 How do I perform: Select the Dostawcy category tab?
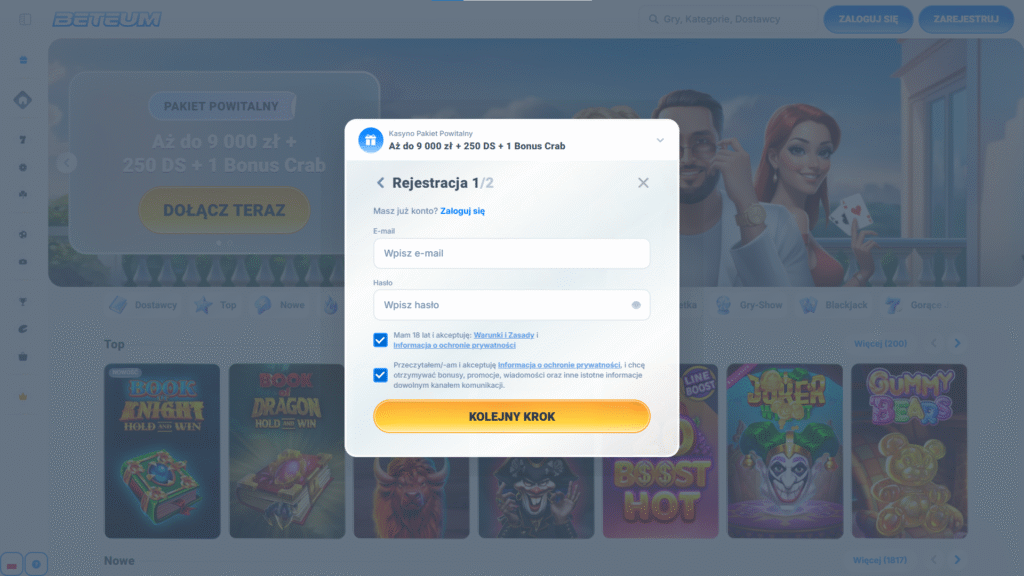tap(143, 304)
